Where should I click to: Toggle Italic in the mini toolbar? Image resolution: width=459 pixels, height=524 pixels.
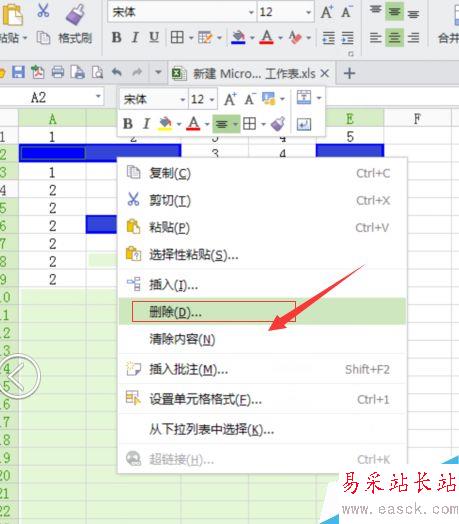tap(146, 124)
